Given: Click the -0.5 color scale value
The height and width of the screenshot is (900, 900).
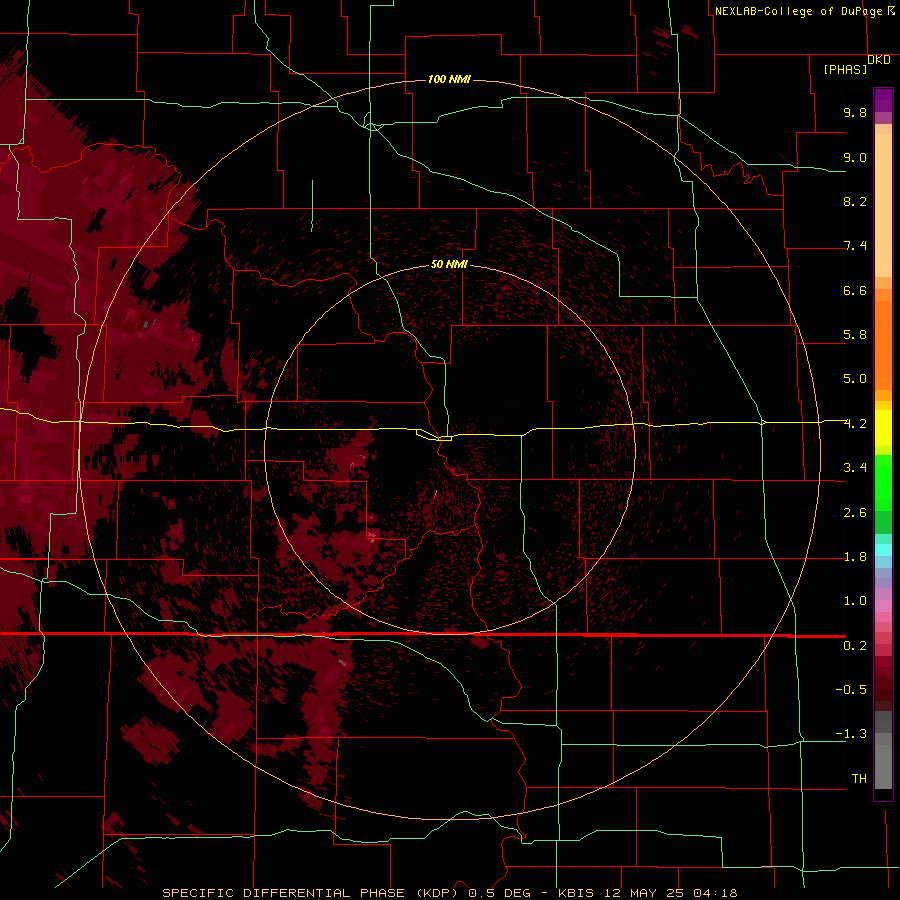Looking at the screenshot, I should [x=851, y=690].
